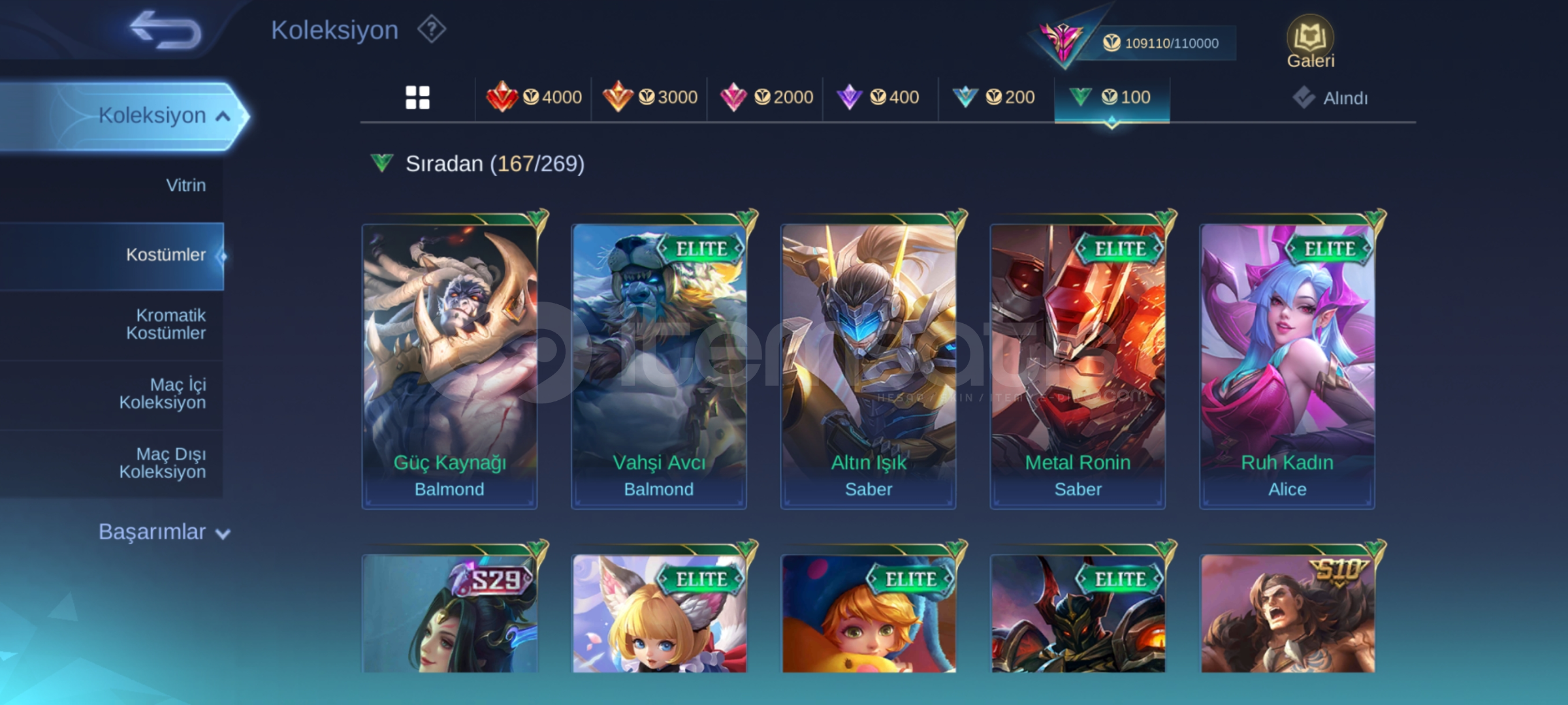The height and width of the screenshot is (705, 1568).
Task: Open the Metal Ronin Saber skin card
Action: point(1078,366)
